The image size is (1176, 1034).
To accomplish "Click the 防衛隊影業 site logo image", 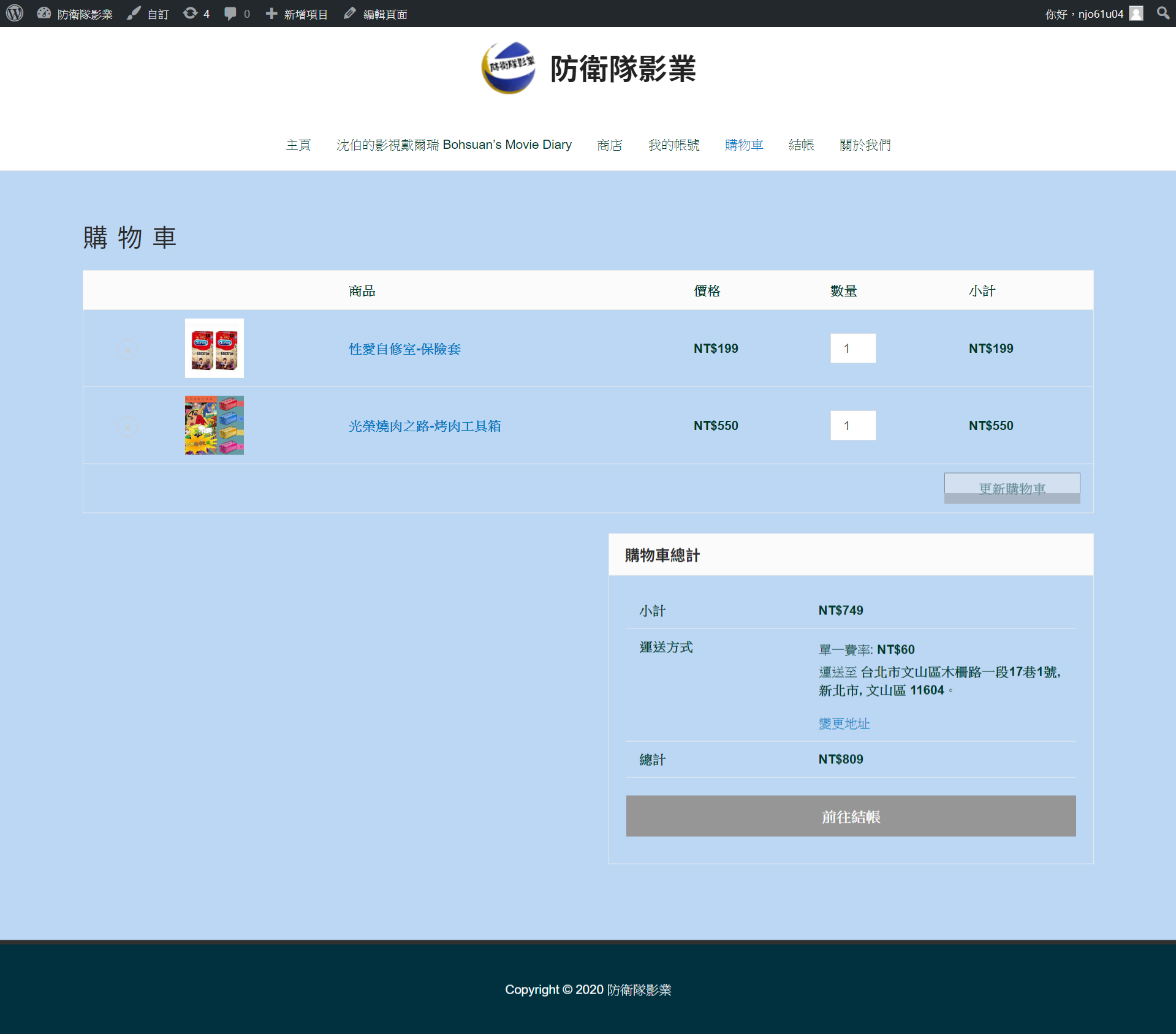I will (x=508, y=68).
